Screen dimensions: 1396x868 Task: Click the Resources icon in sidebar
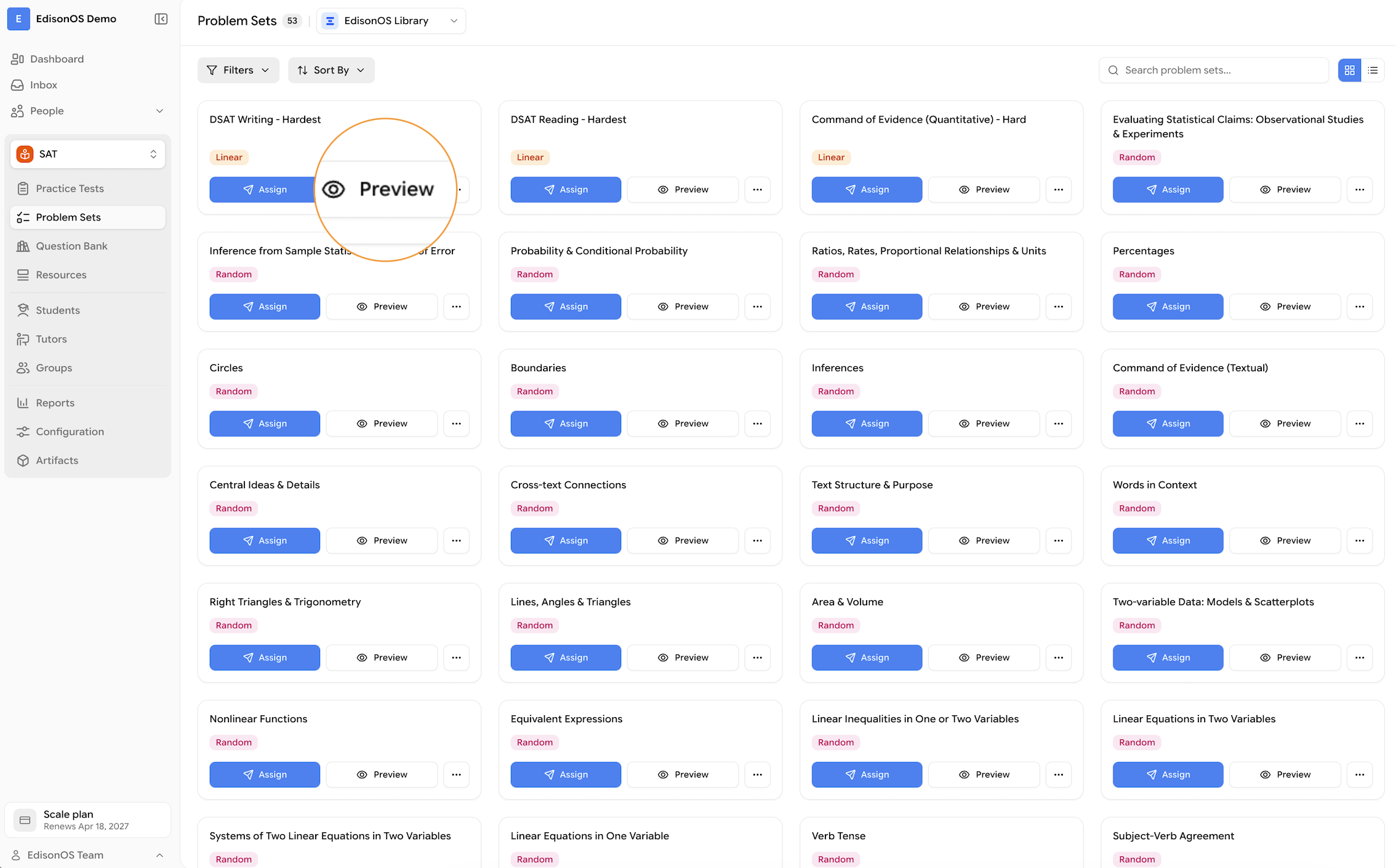[23, 275]
